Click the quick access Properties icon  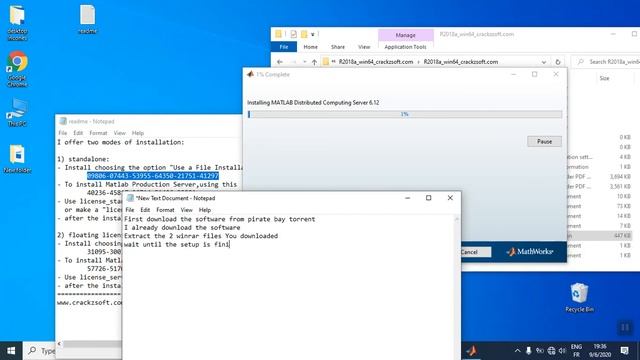[x=293, y=34]
